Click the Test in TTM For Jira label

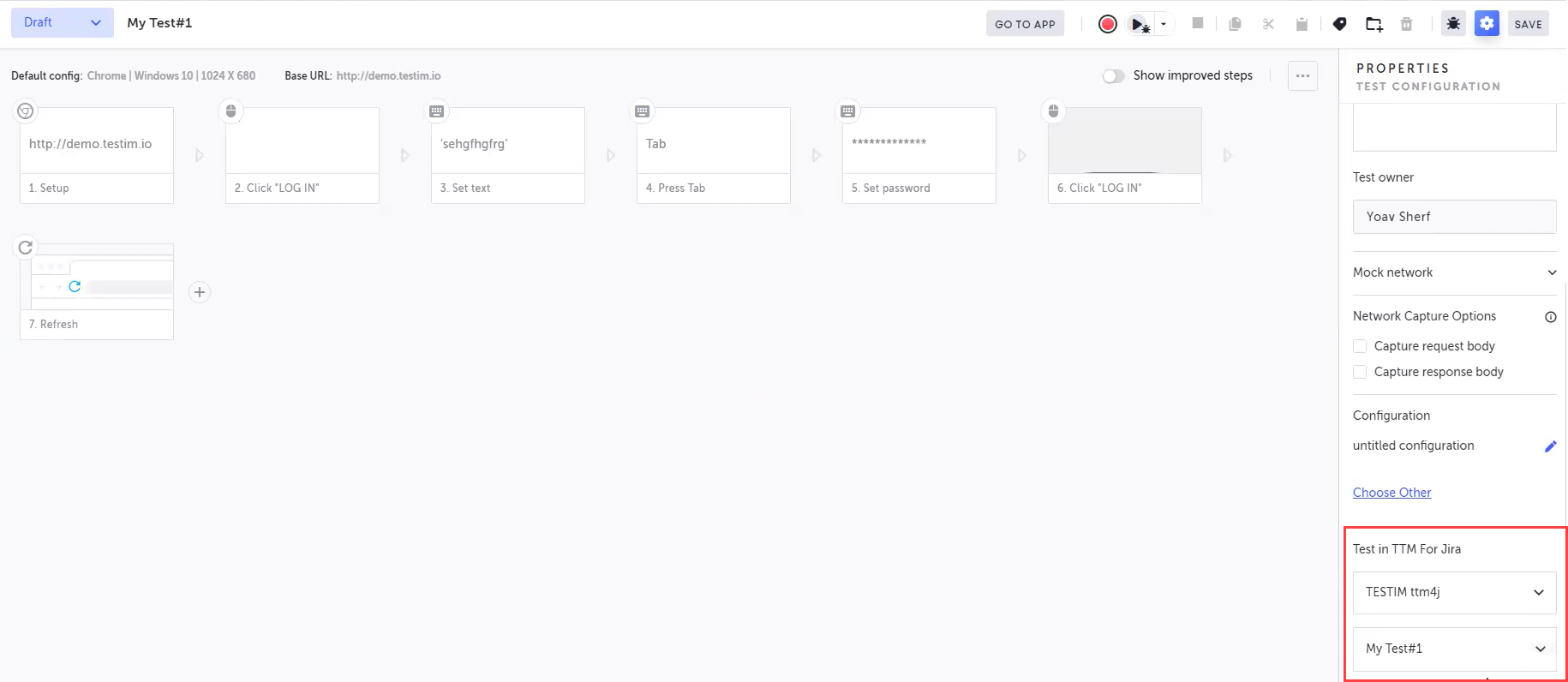click(1407, 549)
